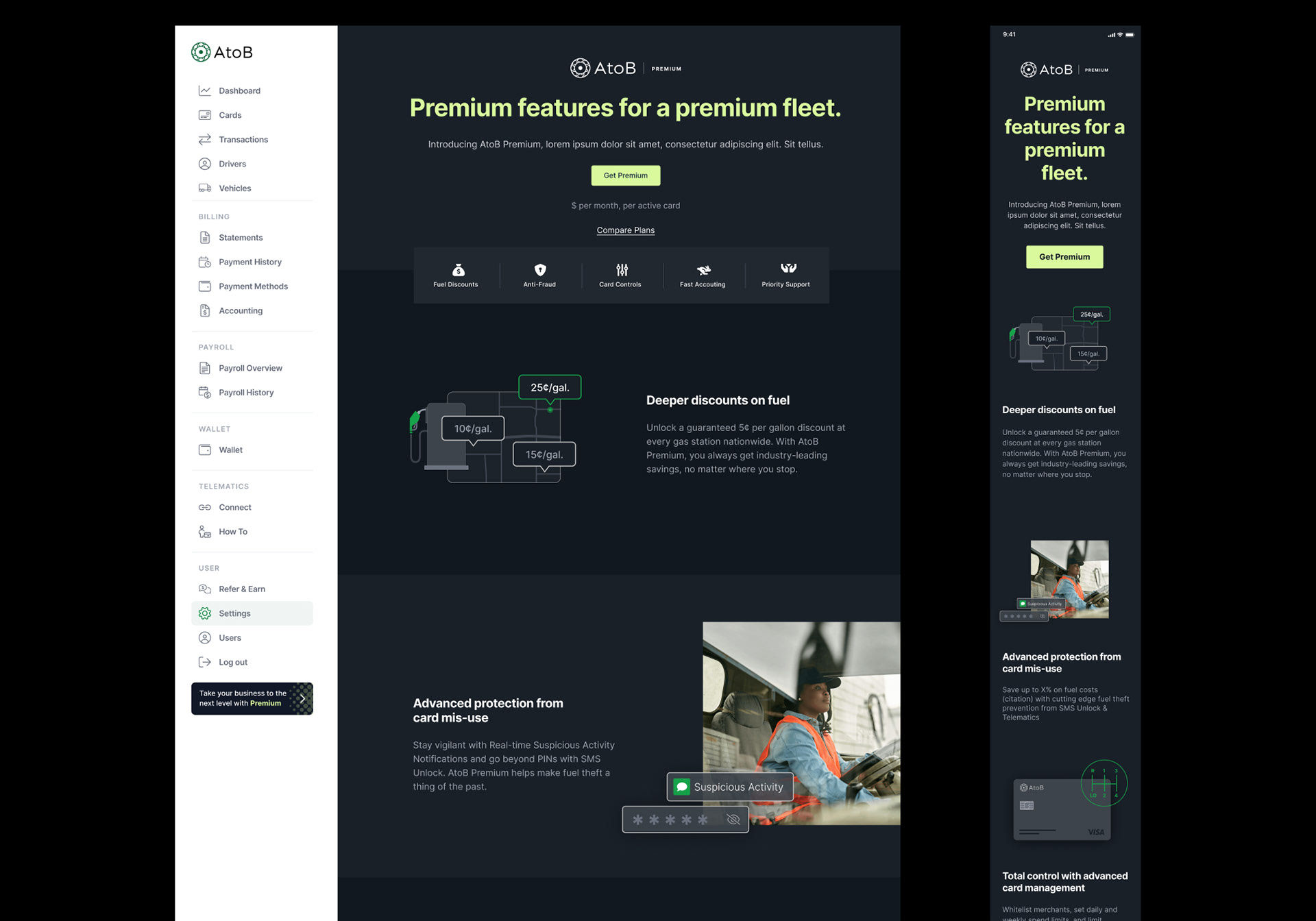Click the Log out arrow icon
Viewport: 1316px width, 921px height.
pyautogui.click(x=204, y=662)
